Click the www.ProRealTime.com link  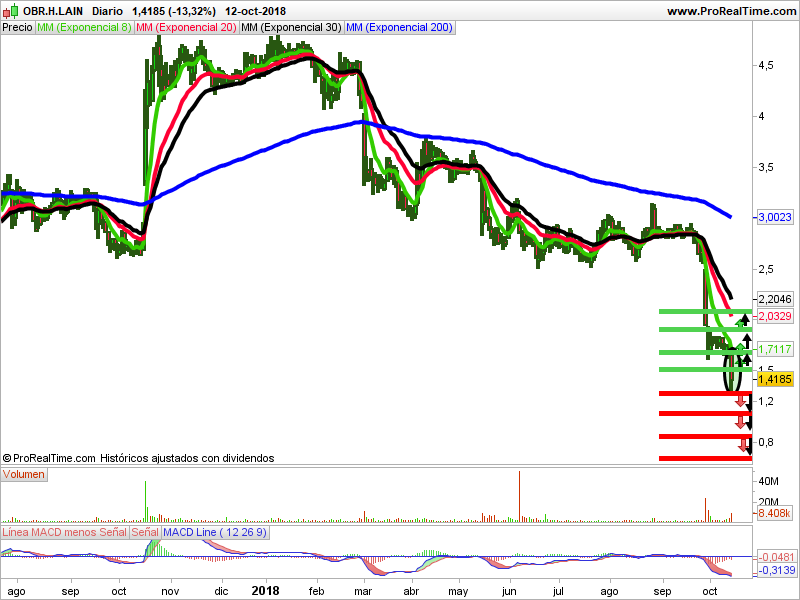pyautogui.click(x=731, y=11)
